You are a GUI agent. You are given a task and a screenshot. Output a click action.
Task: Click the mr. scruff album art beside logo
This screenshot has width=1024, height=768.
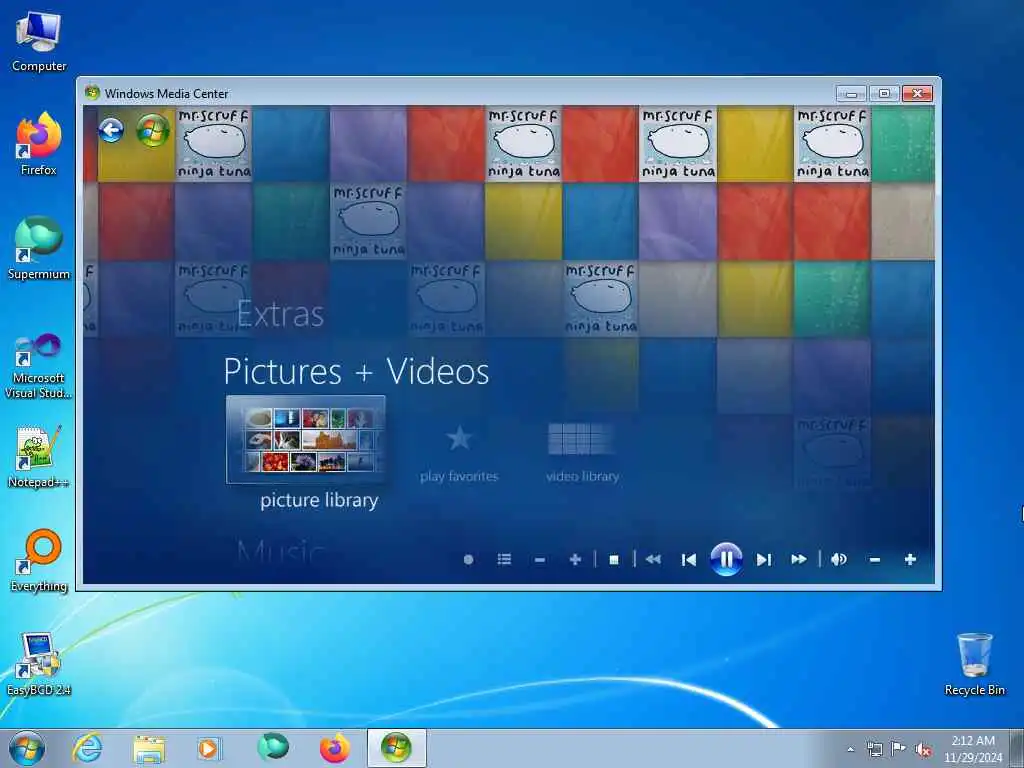[x=214, y=144]
